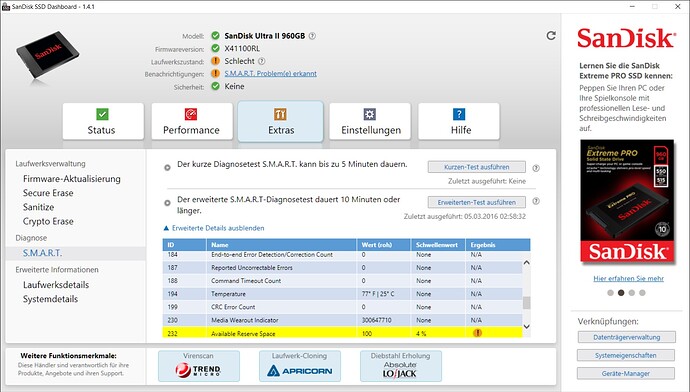Click the warning icon in row 232
Image resolution: width=690 pixels, height=392 pixels.
tap(477, 333)
